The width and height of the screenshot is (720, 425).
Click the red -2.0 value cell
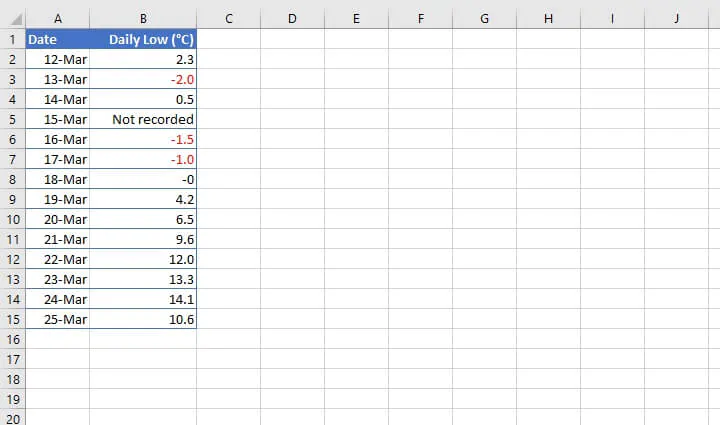pos(143,79)
